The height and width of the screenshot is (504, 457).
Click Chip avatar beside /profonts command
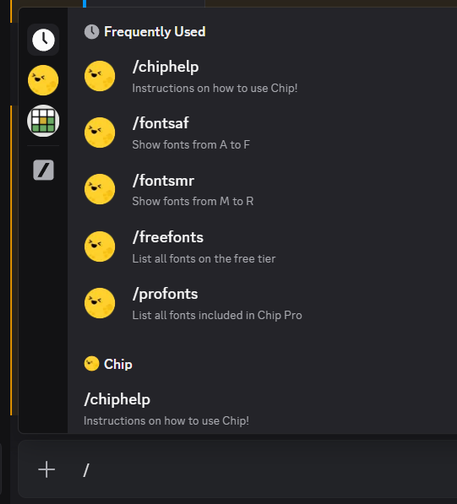[x=100, y=303]
